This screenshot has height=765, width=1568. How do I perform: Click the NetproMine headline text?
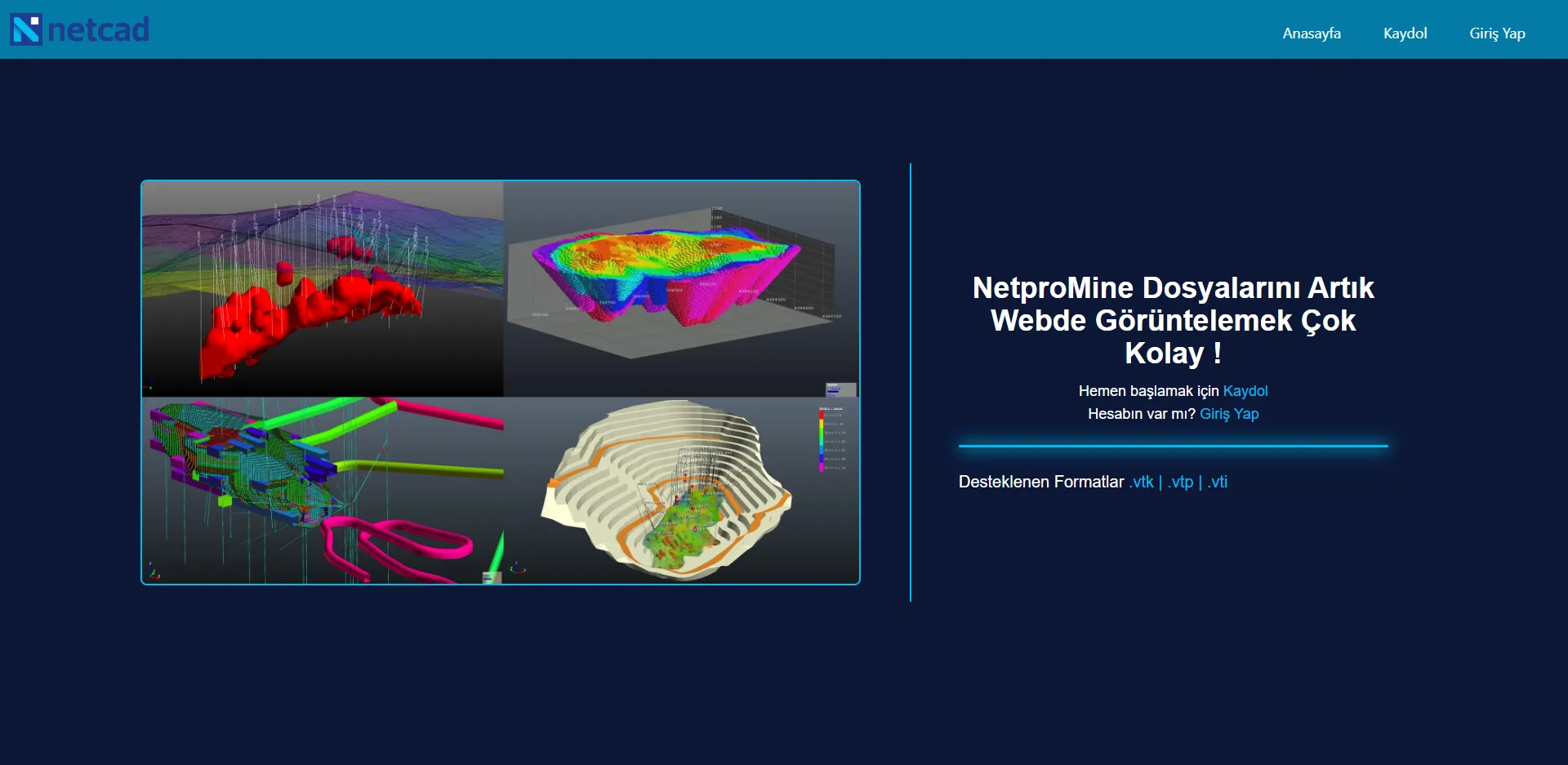coord(1173,320)
